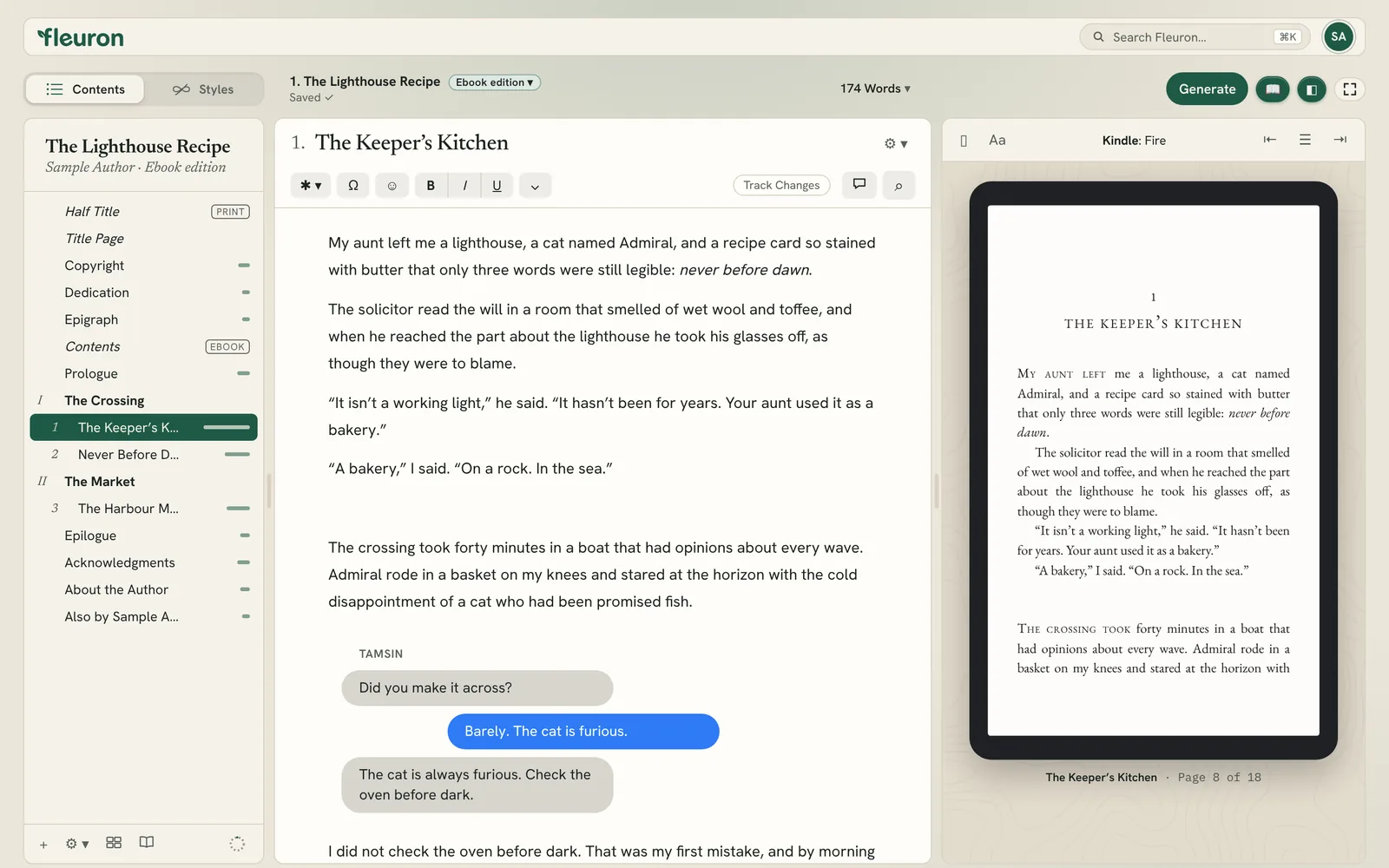Click the Search Fleuron field
Screen dimensions: 1389x868
[1195, 37]
